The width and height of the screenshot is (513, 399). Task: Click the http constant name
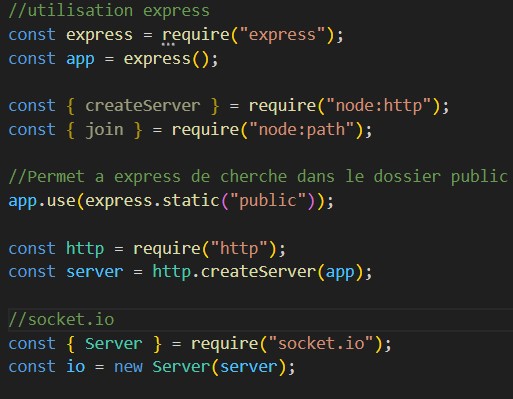(85, 249)
